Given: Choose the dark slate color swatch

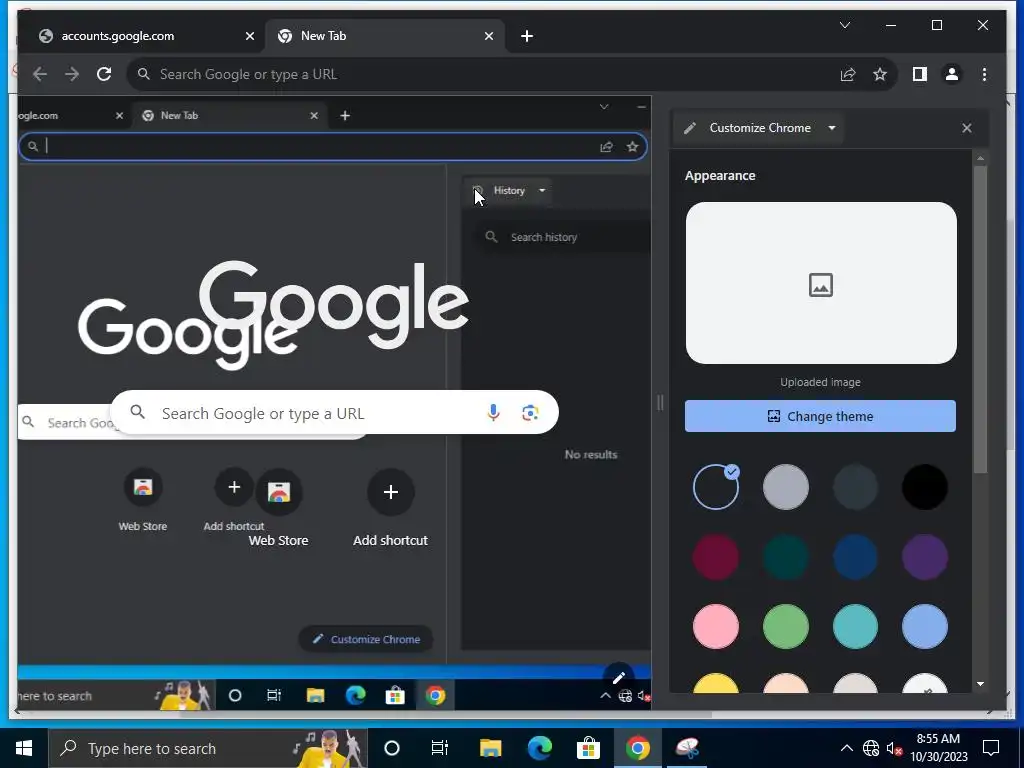Looking at the screenshot, I should point(855,487).
